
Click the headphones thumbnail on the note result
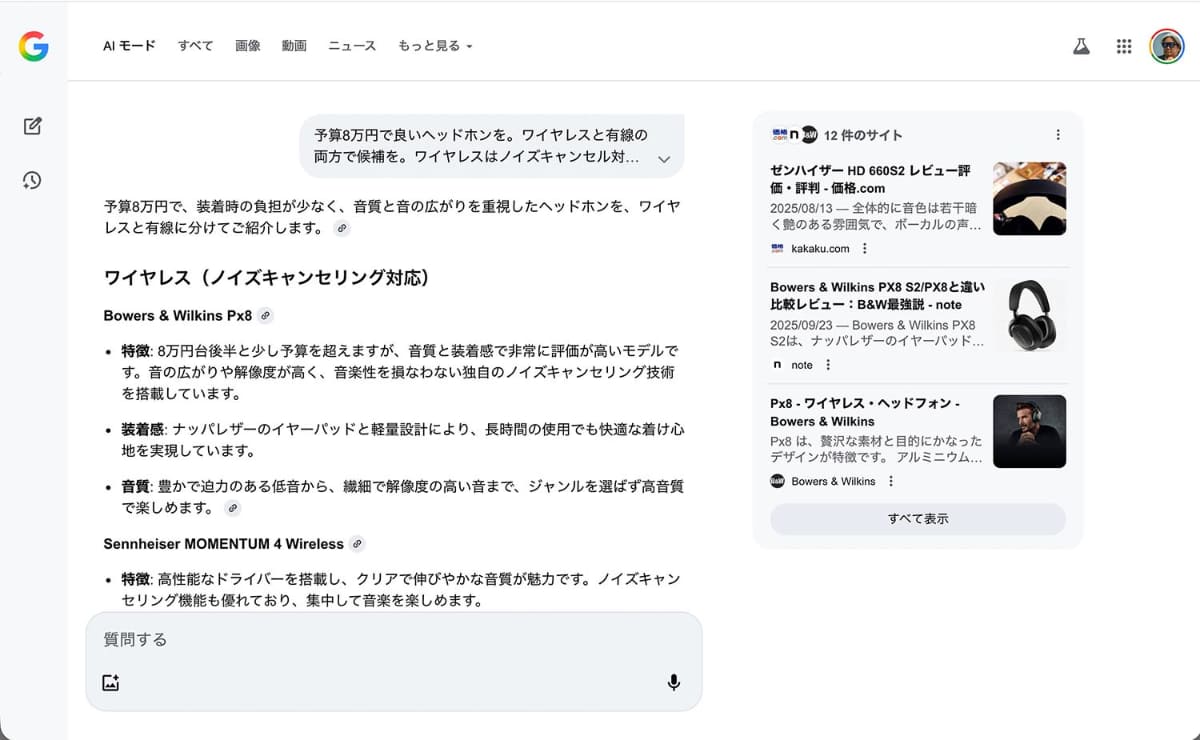(1029, 315)
